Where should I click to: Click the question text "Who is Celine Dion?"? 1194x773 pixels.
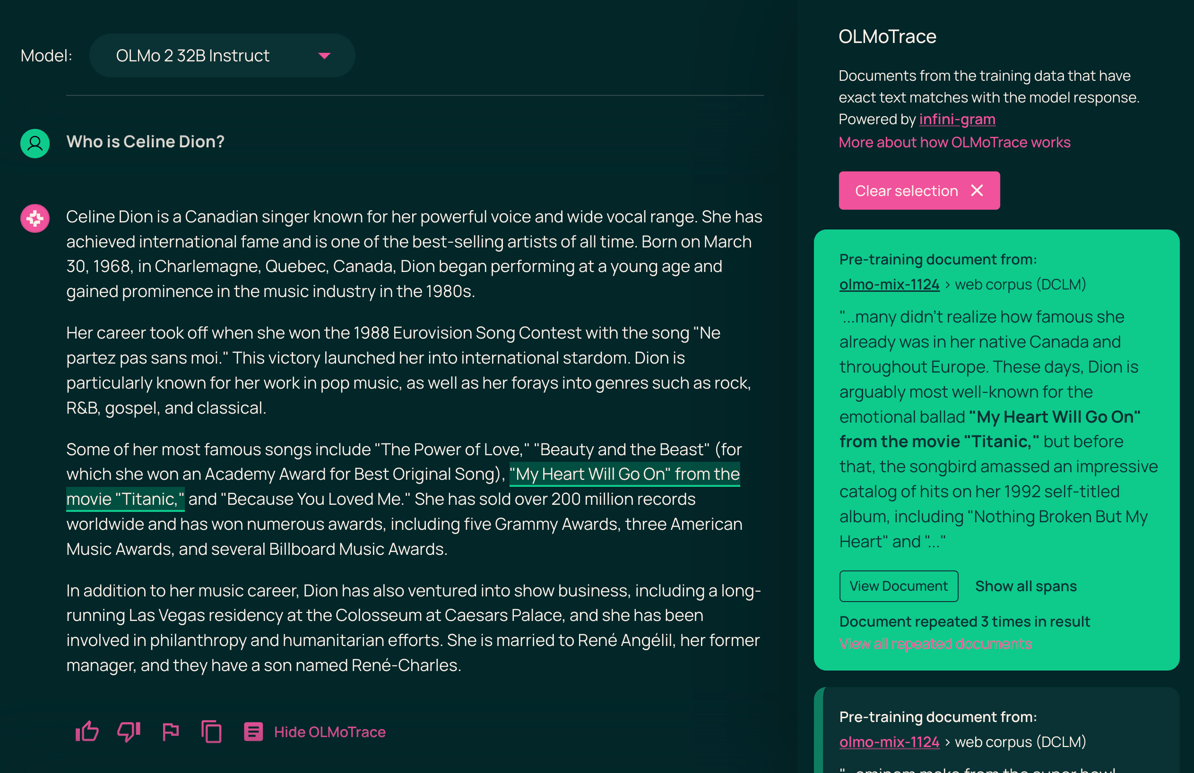145,142
